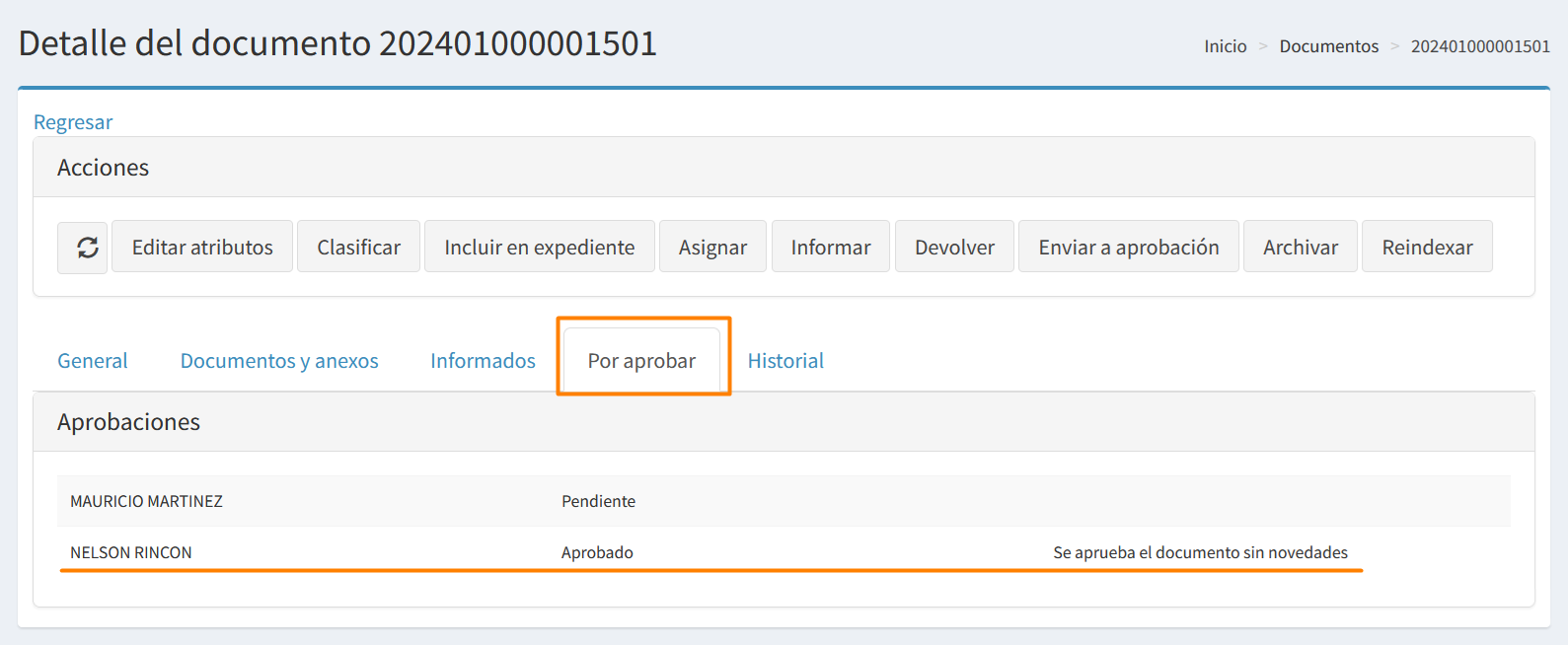Image resolution: width=1568 pixels, height=645 pixels.
Task: Choose Incluir en expediente
Action: 540,247
